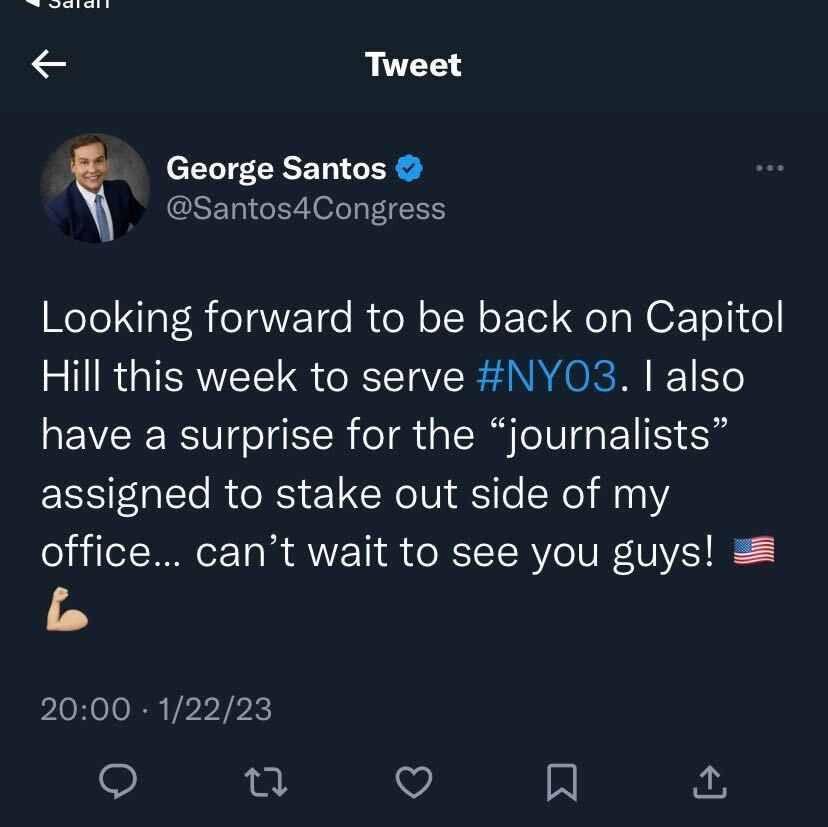This screenshot has height=827, width=828.
Task: Tap the back arrow
Action: pyautogui.click(x=49, y=65)
